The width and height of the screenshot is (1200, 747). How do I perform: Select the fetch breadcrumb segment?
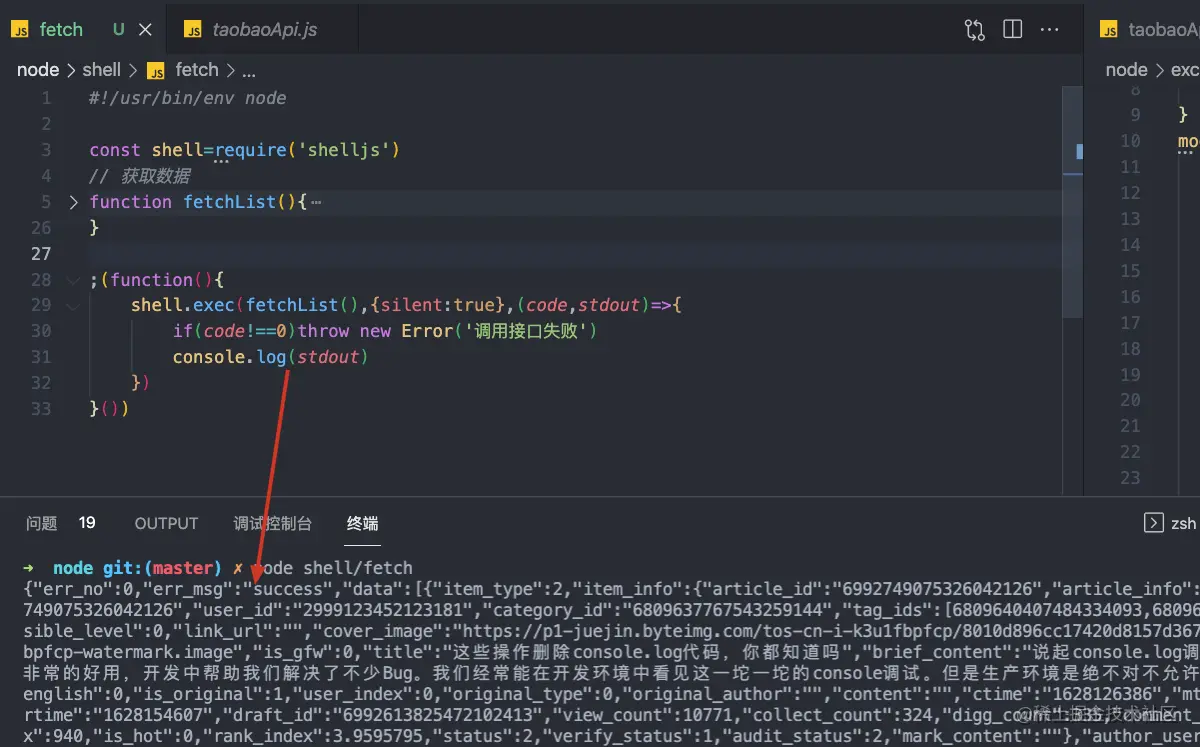tap(197, 70)
